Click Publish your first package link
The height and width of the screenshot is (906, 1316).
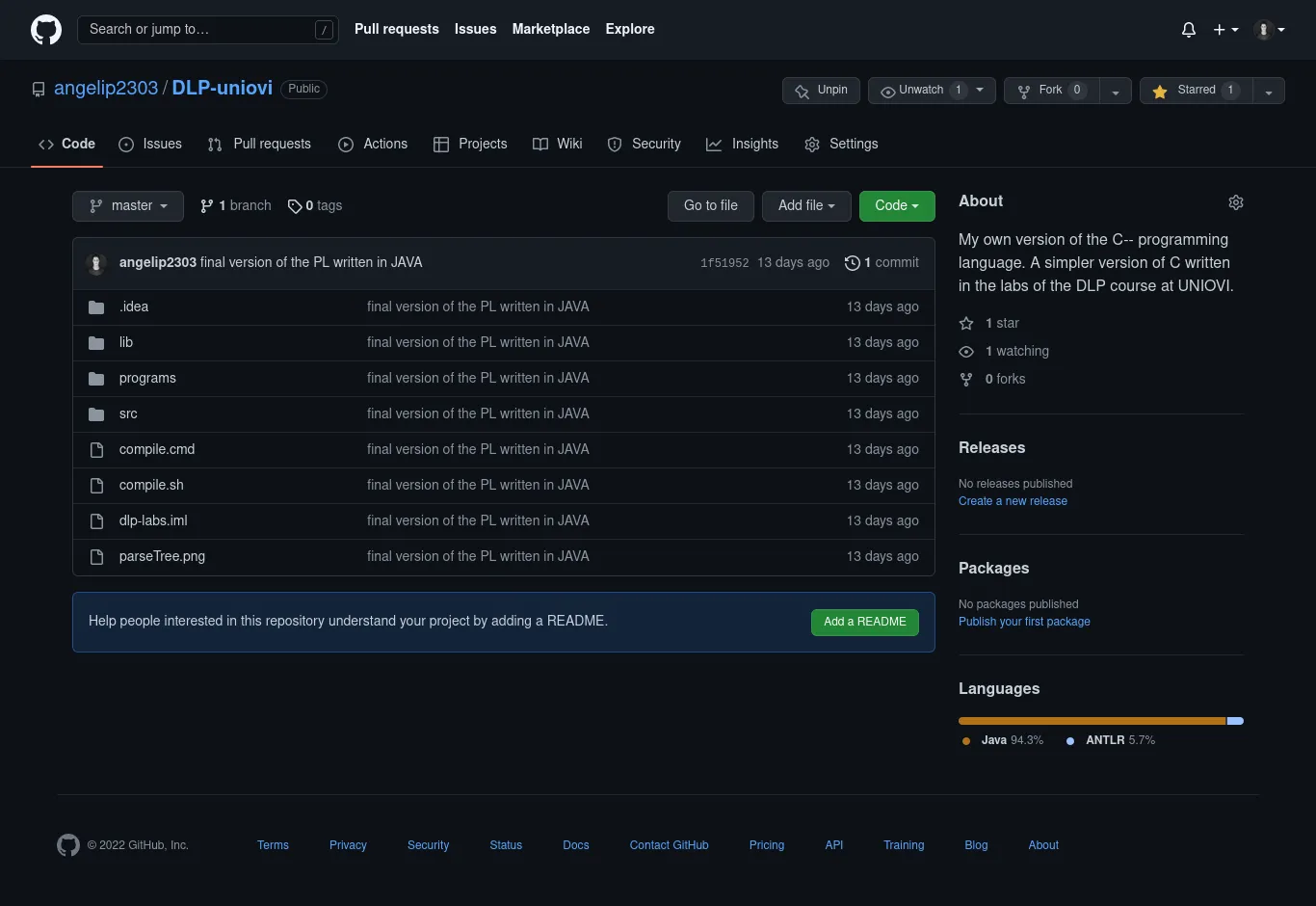click(x=1024, y=622)
